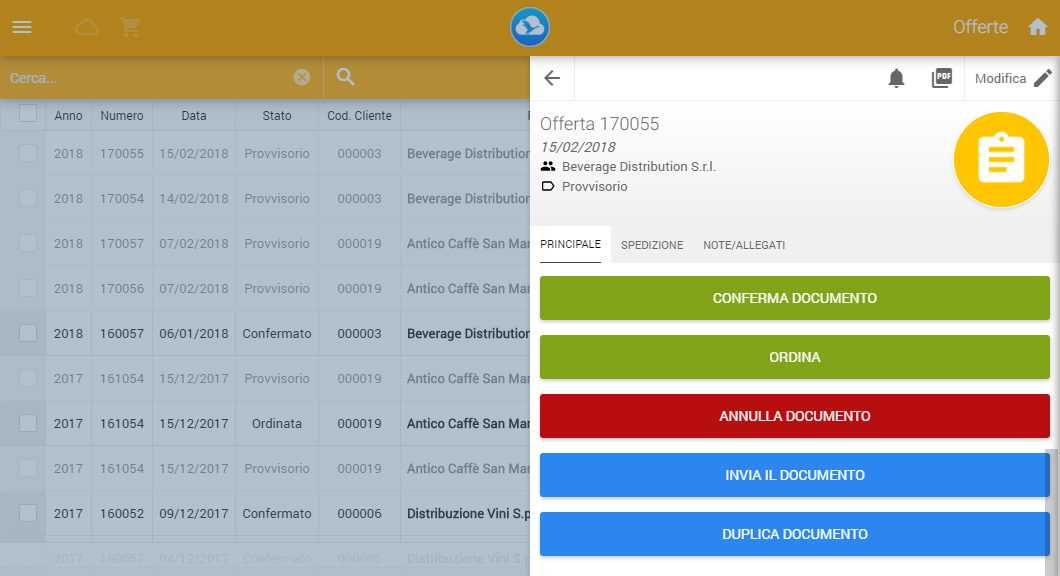Click Invia il Documento button
This screenshot has height=576, width=1060.
[x=795, y=475]
